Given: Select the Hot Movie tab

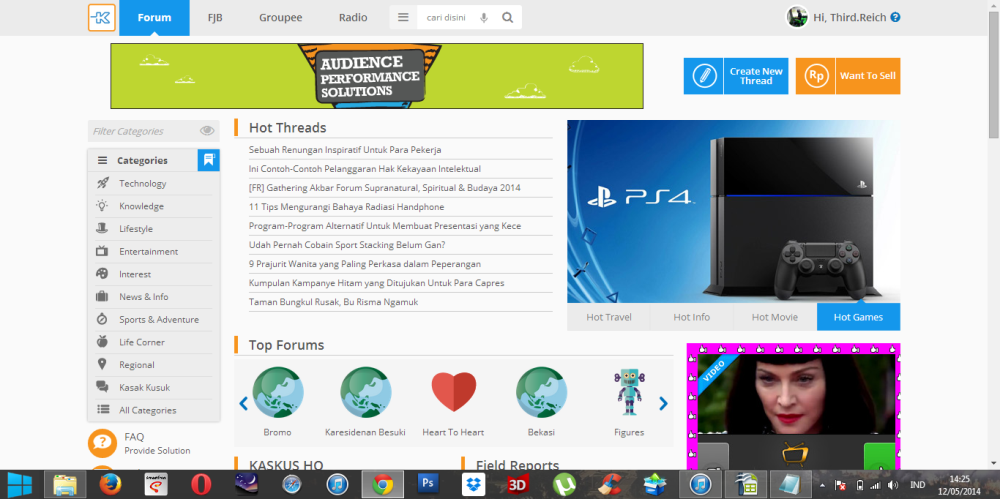Looking at the screenshot, I should 774,317.
